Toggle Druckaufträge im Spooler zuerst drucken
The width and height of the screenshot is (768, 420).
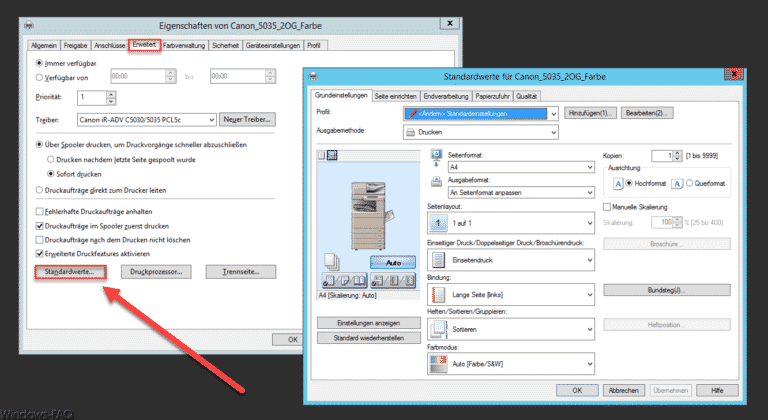[40, 226]
